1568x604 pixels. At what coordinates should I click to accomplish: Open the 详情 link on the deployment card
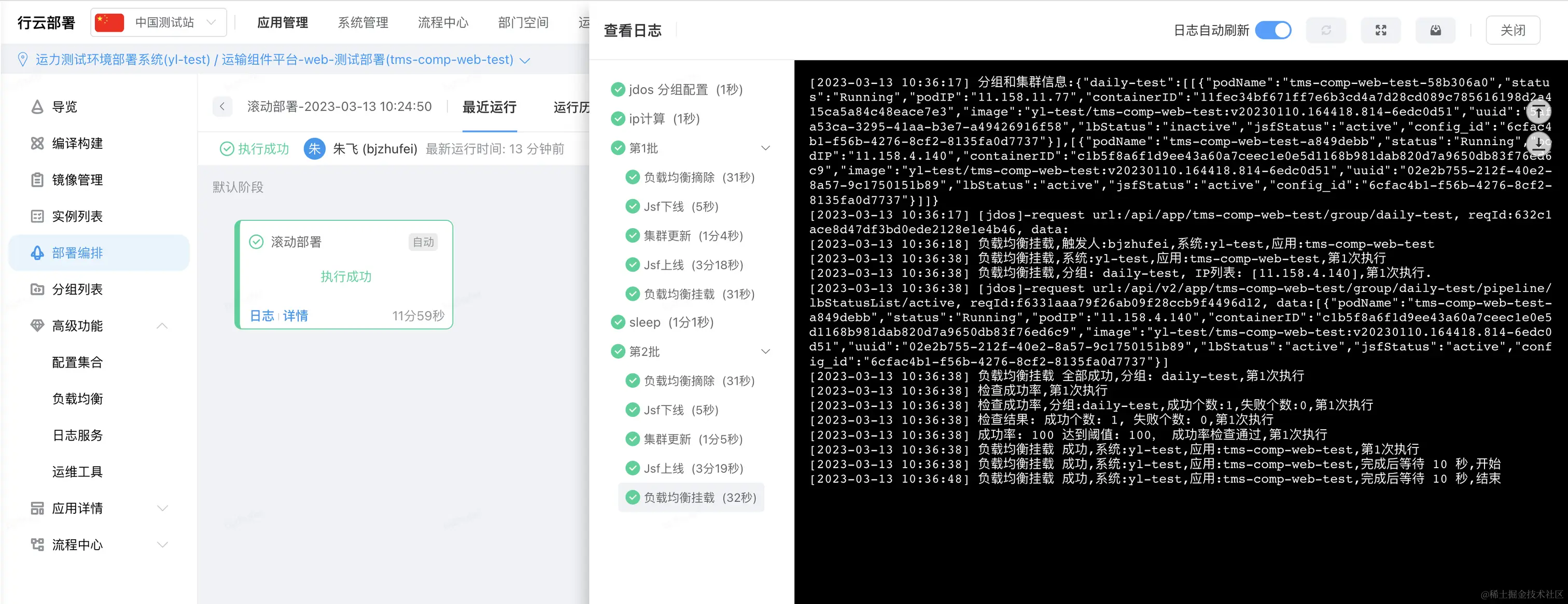click(296, 315)
